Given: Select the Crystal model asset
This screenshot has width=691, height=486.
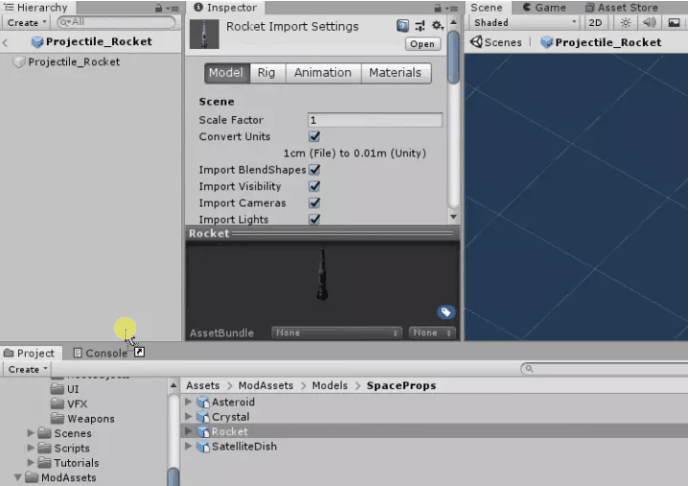Looking at the screenshot, I should tap(223, 417).
